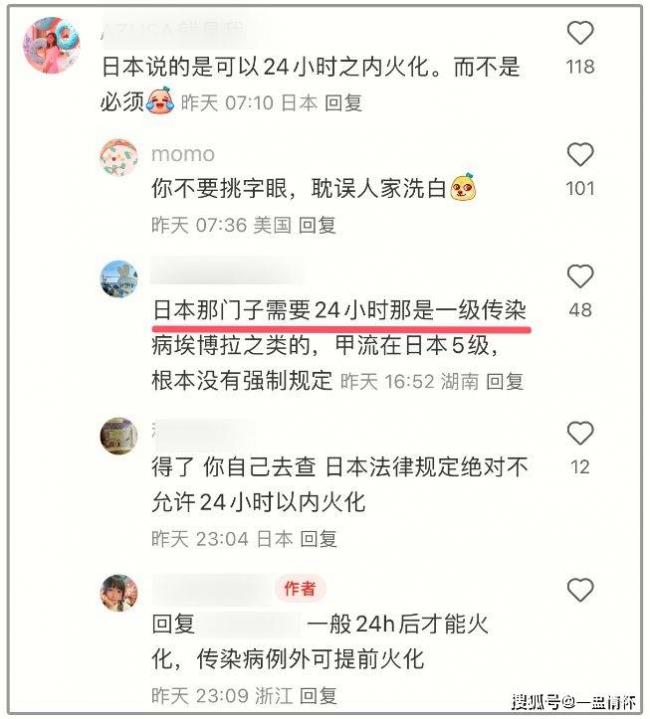Reply to the 16:52 Hunan comment
The image size is (650, 719).
click(505, 381)
